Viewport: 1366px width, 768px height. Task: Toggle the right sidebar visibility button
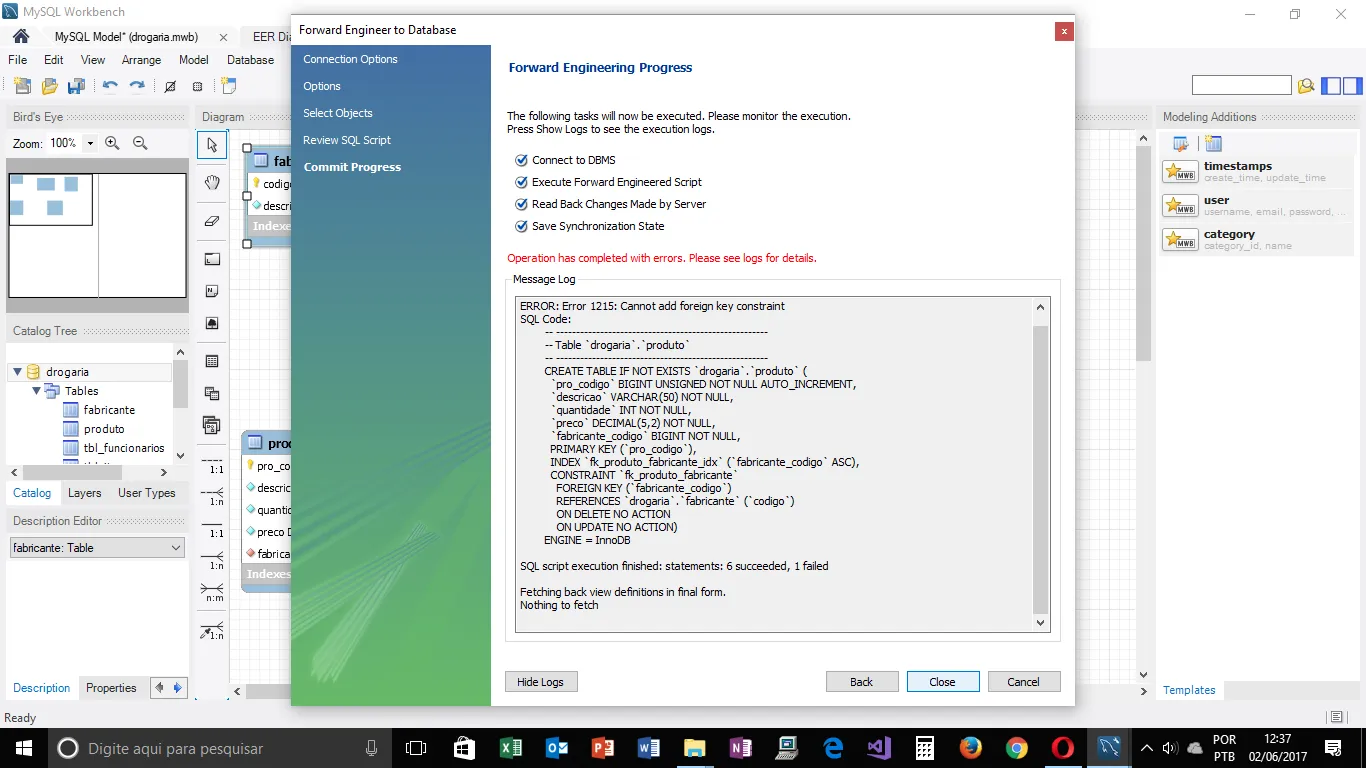[1351, 86]
